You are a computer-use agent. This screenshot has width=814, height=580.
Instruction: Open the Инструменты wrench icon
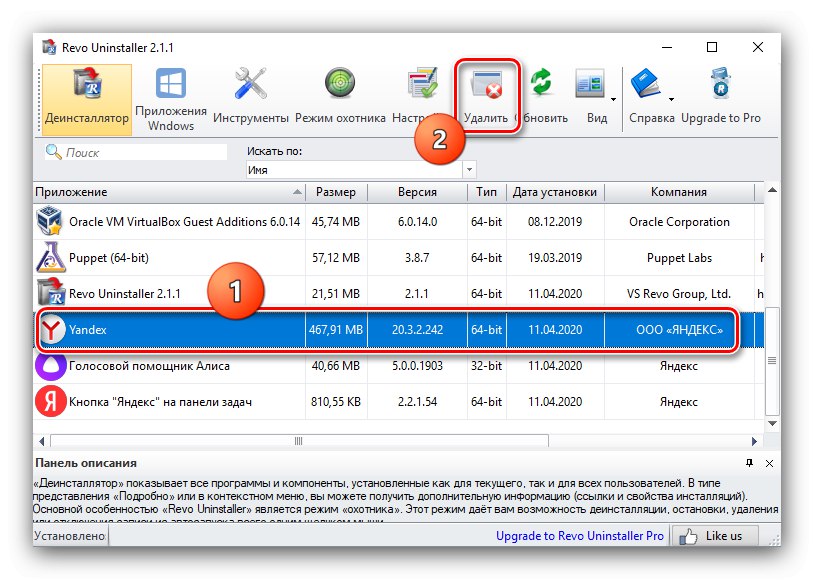[250, 83]
